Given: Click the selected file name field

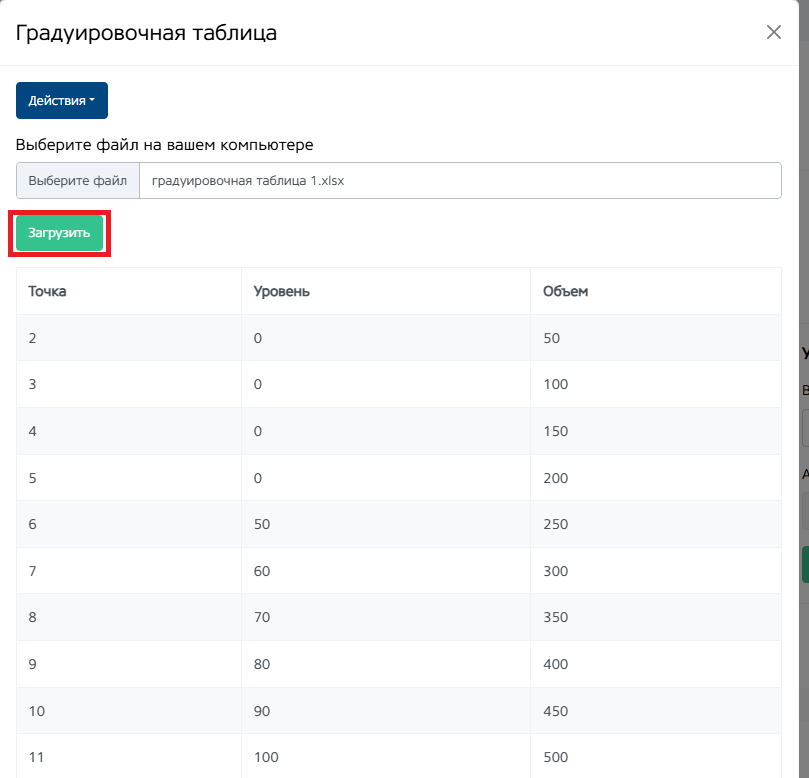Looking at the screenshot, I should [460, 181].
